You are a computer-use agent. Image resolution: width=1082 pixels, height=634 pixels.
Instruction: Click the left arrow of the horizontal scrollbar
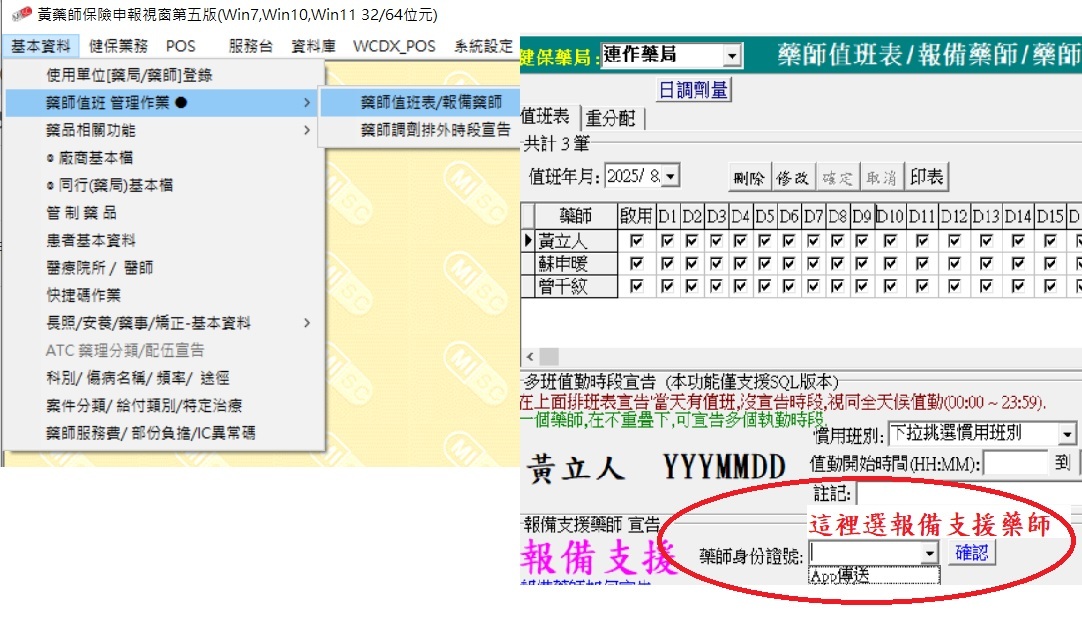coord(529,357)
